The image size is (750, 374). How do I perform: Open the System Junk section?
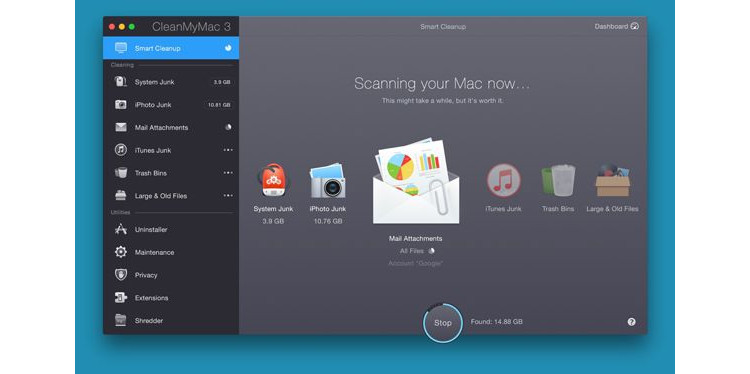tap(171, 82)
